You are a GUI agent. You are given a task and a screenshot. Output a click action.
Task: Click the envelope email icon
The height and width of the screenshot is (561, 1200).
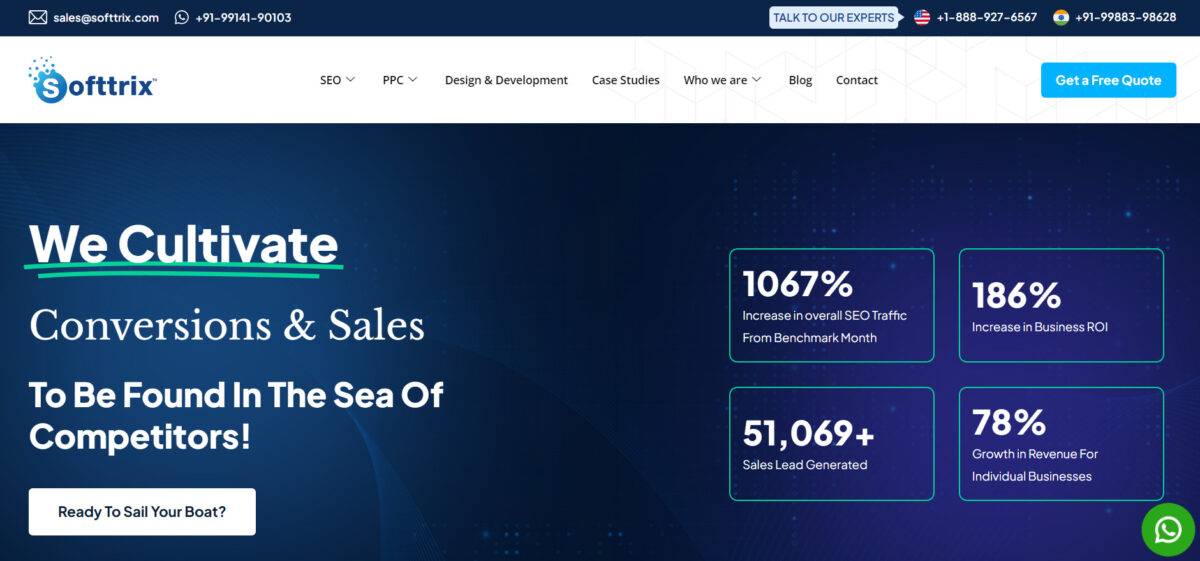coord(38,17)
